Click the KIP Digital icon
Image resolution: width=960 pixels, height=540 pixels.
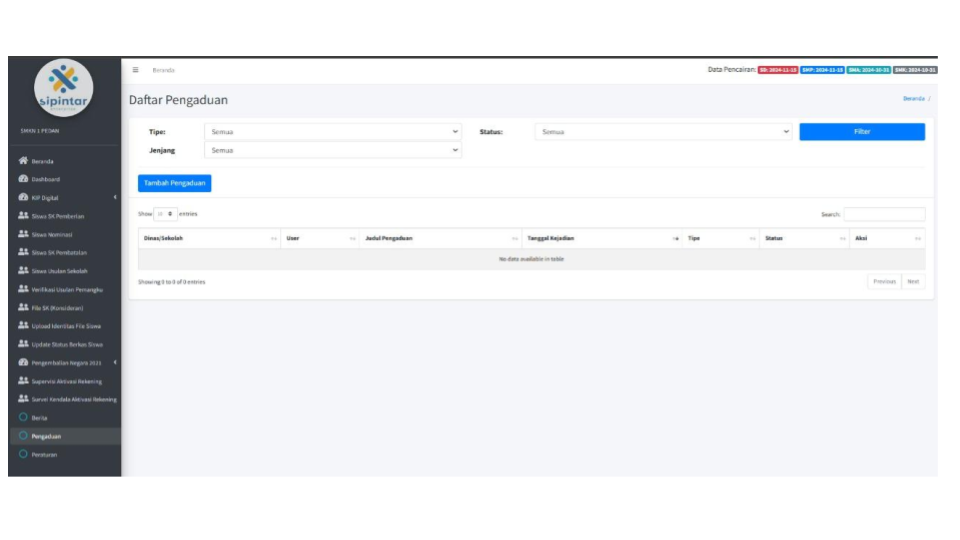coord(23,197)
